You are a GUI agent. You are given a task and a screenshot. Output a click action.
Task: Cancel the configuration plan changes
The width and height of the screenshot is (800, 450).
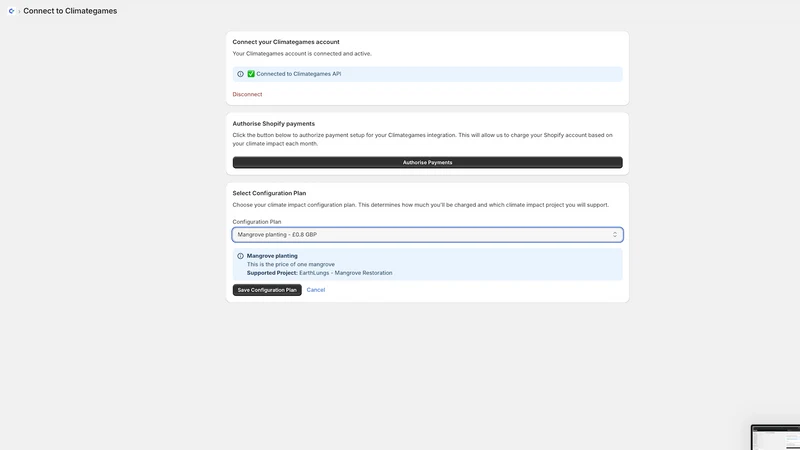coord(316,290)
